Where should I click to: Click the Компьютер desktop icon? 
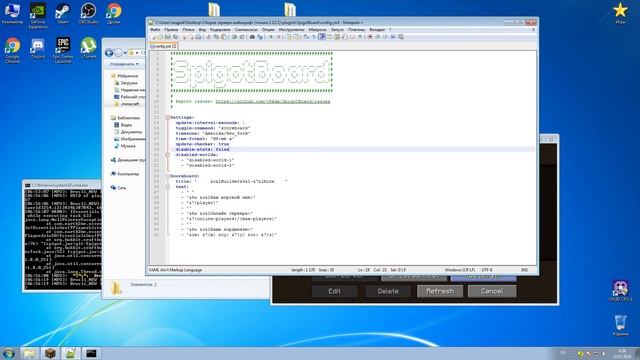[12, 13]
